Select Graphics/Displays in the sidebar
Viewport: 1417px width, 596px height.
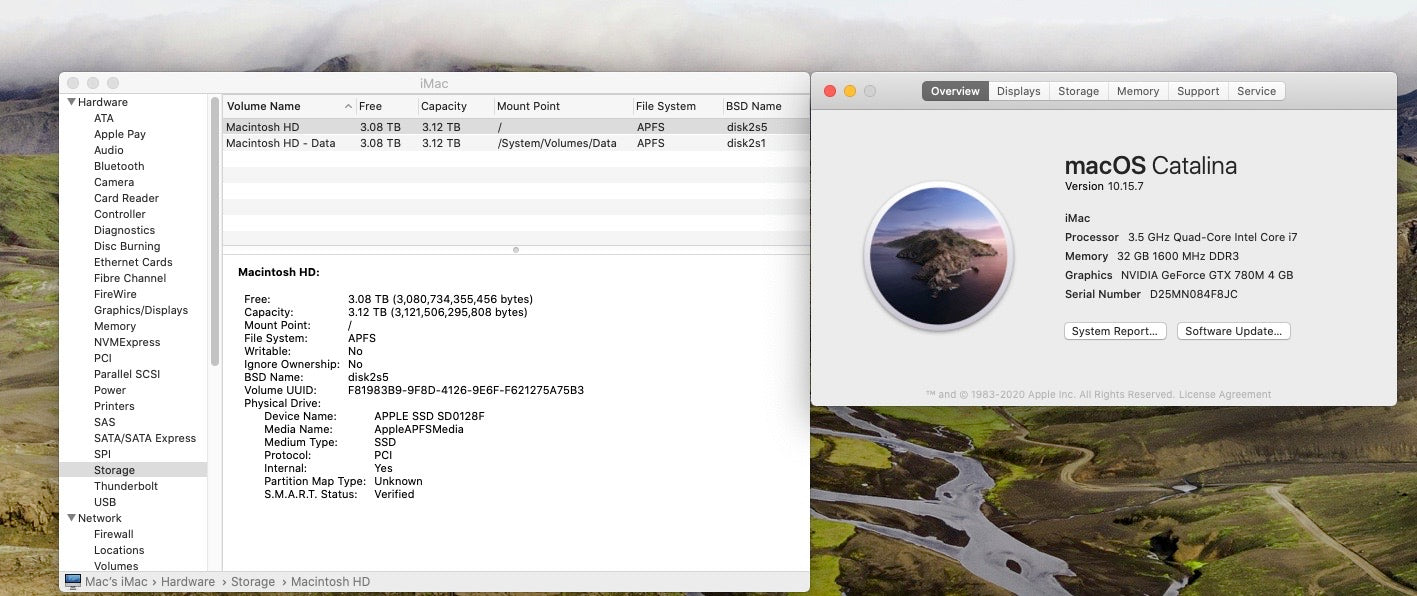coord(139,309)
